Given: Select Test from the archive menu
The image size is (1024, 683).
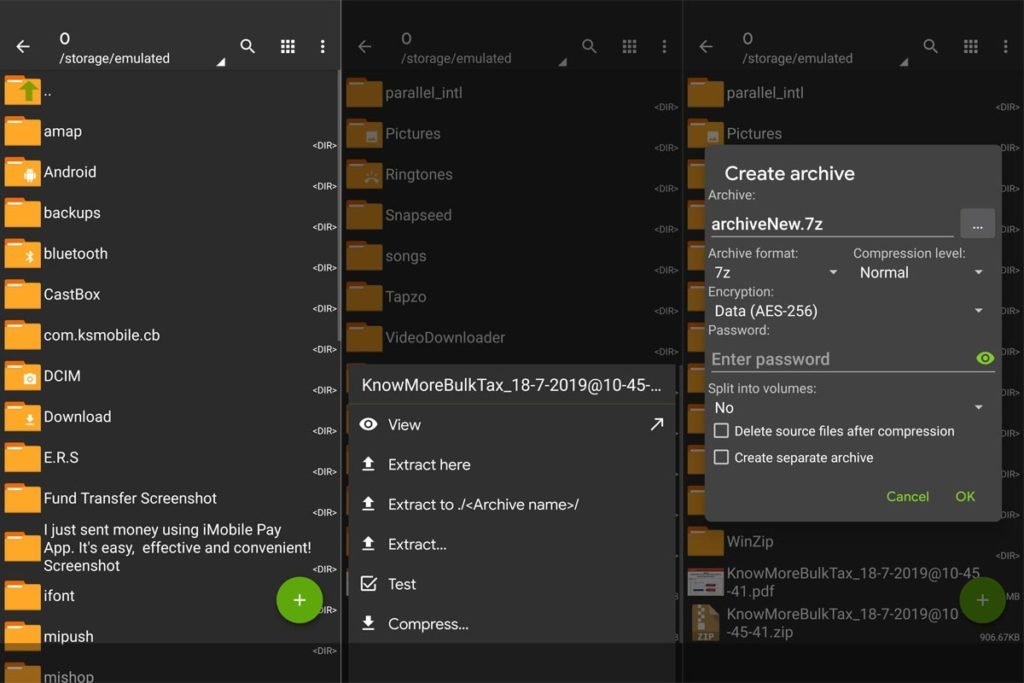Looking at the screenshot, I should click(x=404, y=584).
